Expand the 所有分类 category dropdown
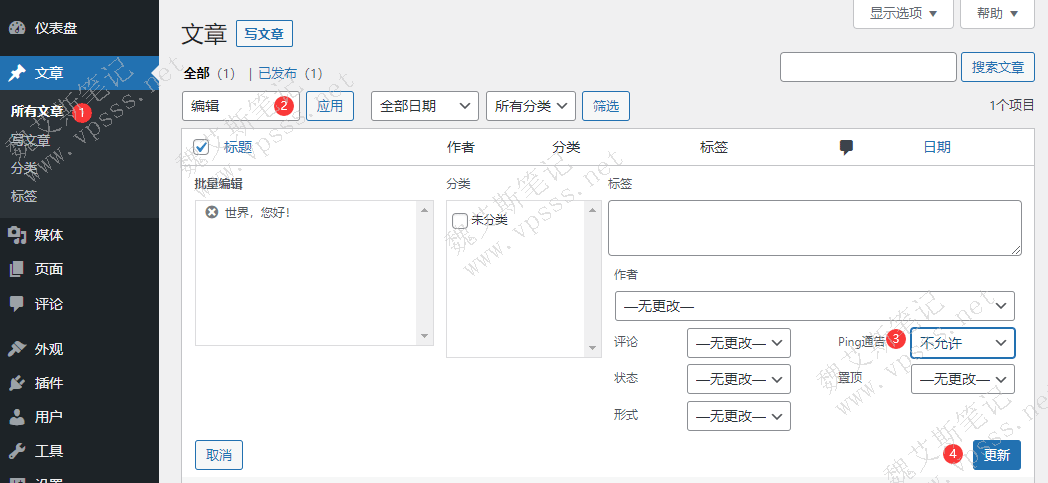 pyautogui.click(x=531, y=106)
